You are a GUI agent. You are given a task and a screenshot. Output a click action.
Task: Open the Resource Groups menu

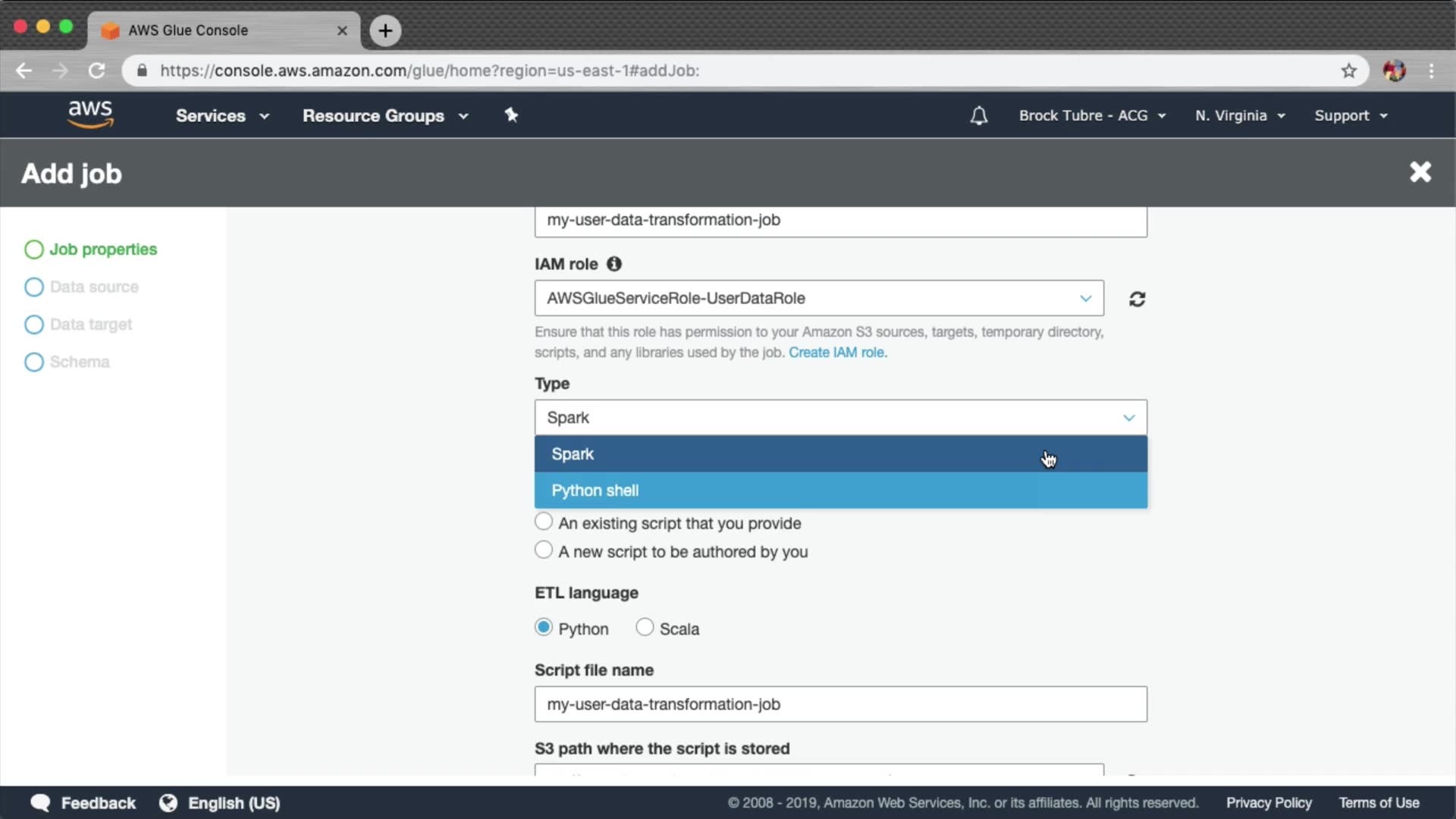[x=385, y=115]
